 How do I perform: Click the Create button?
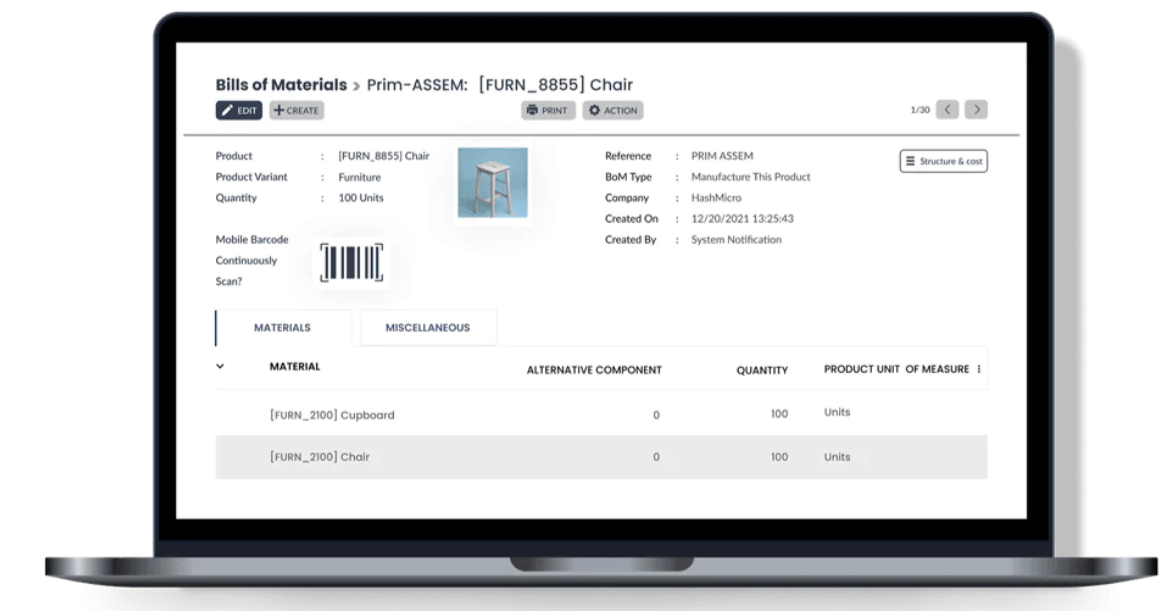(296, 110)
